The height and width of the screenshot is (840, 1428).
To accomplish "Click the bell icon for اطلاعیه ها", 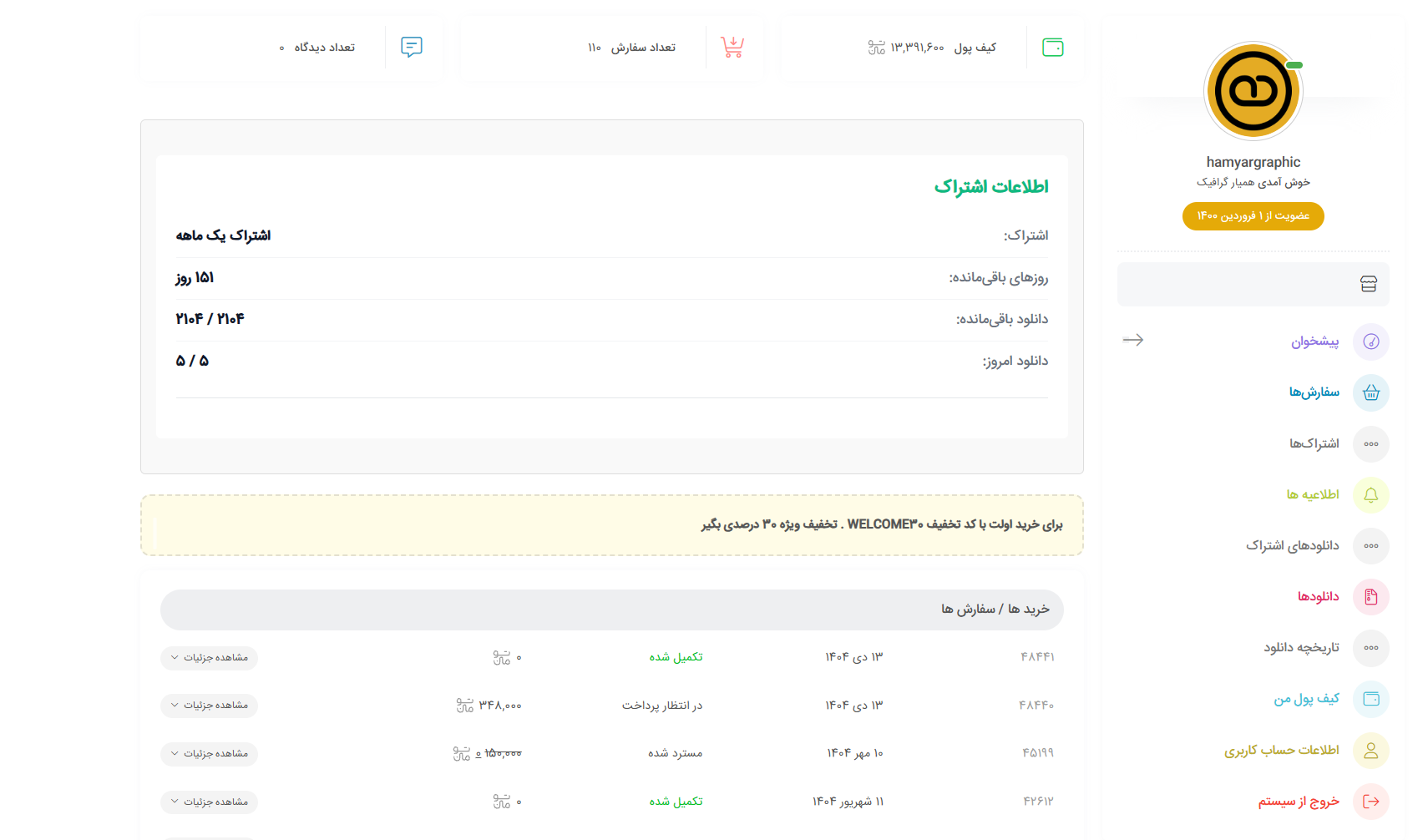I will [x=1370, y=495].
